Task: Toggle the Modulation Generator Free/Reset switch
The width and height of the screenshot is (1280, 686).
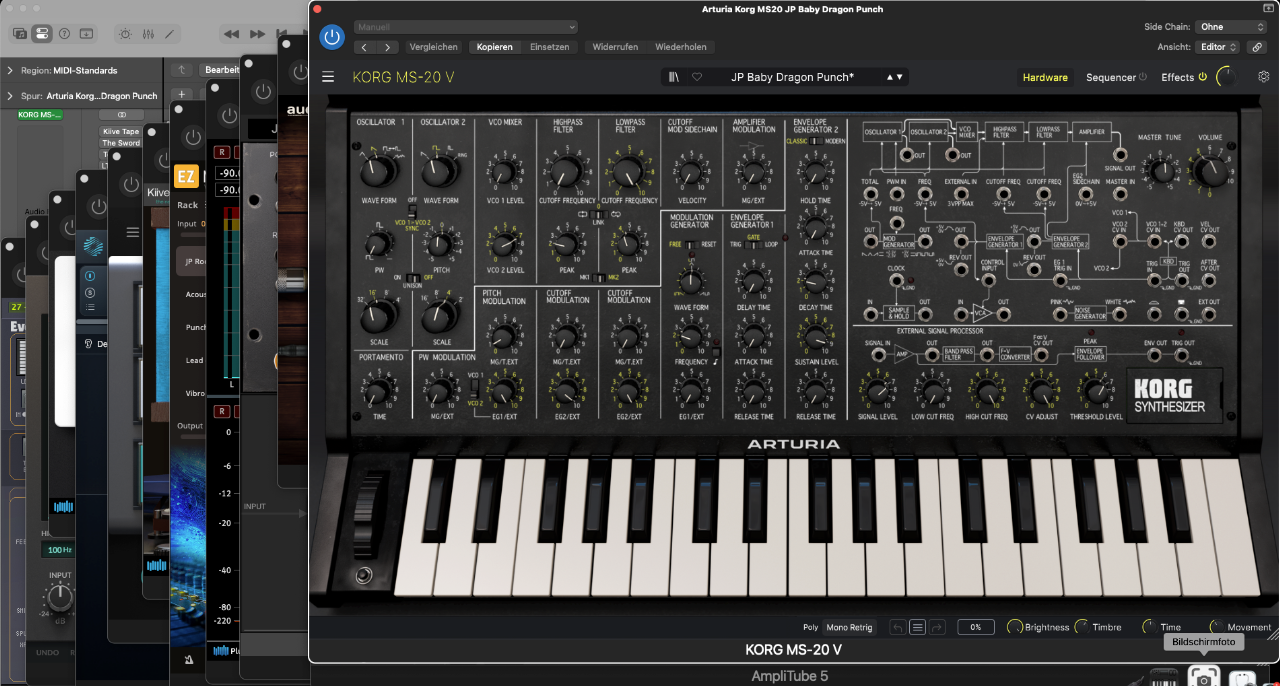Action: [690, 244]
